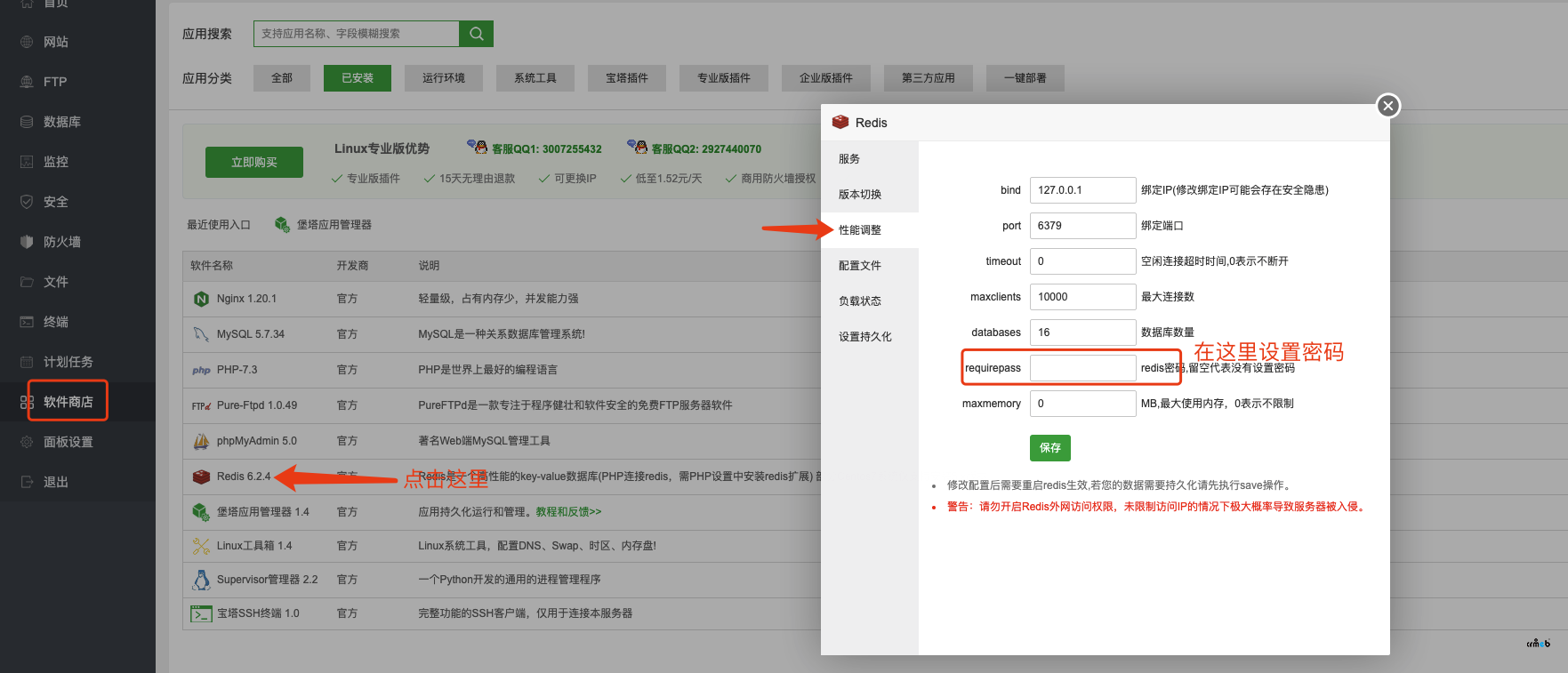Click the 宝塔SSH终端 terminal icon
The height and width of the screenshot is (673, 1568).
coord(201,613)
